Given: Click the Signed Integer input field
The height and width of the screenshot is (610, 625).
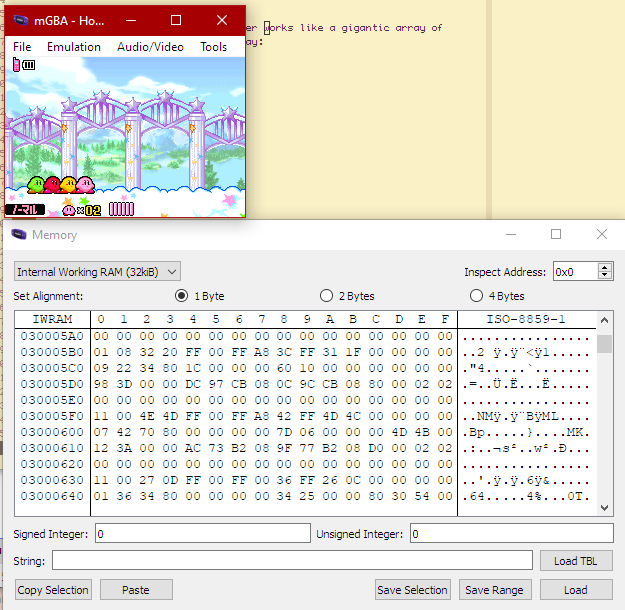Looking at the screenshot, I should [202, 534].
